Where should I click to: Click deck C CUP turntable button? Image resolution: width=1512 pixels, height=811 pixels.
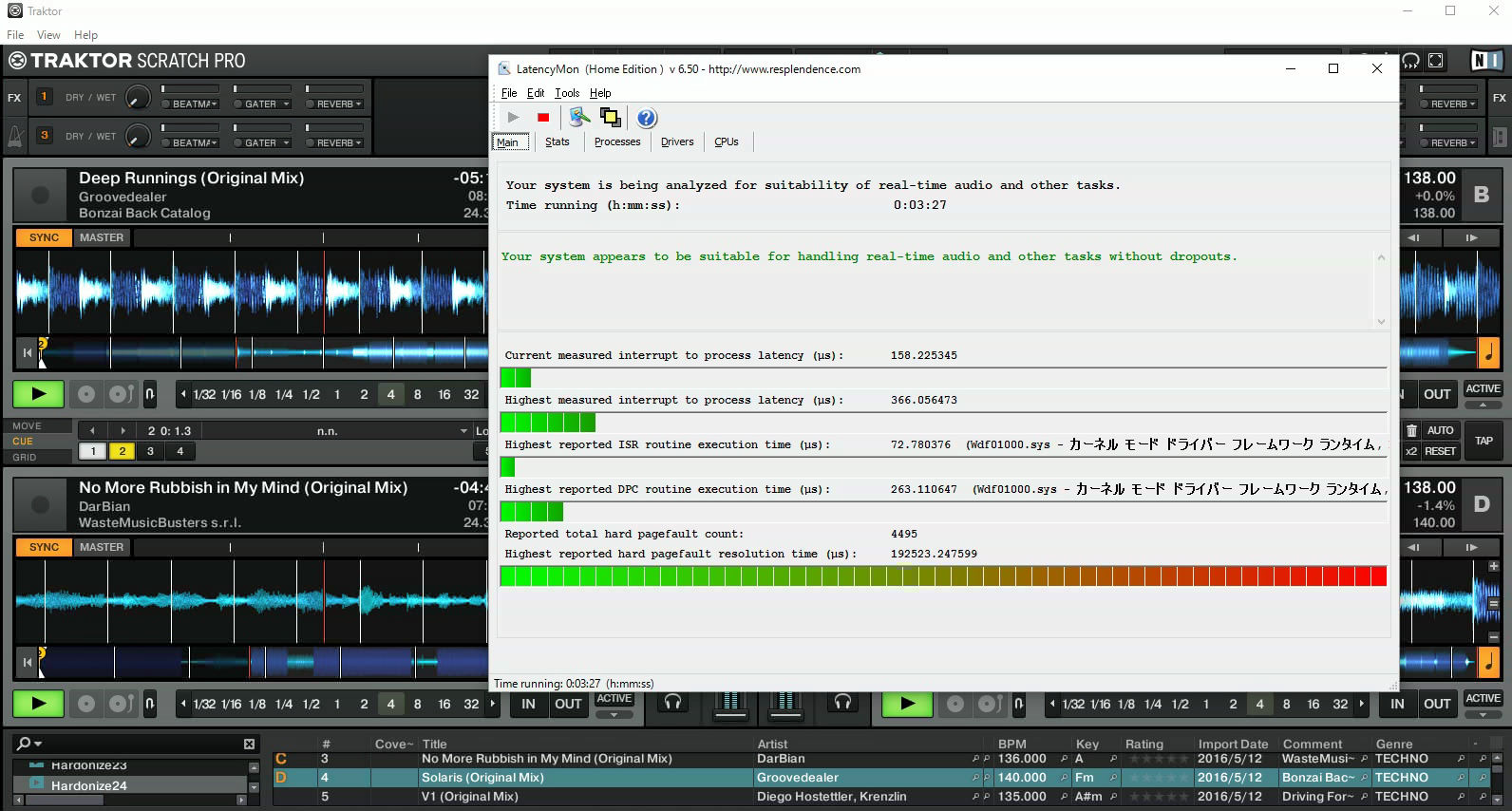point(121,704)
